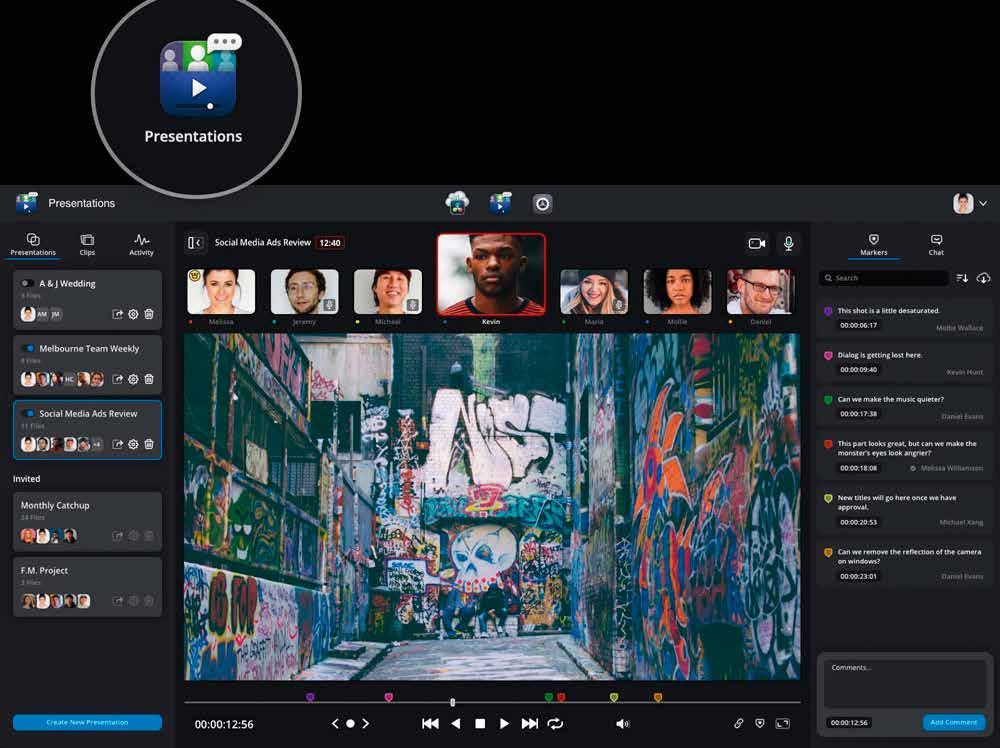Select Mollie's video thumbnail
This screenshot has height=748, width=1000.
pyautogui.click(x=677, y=291)
